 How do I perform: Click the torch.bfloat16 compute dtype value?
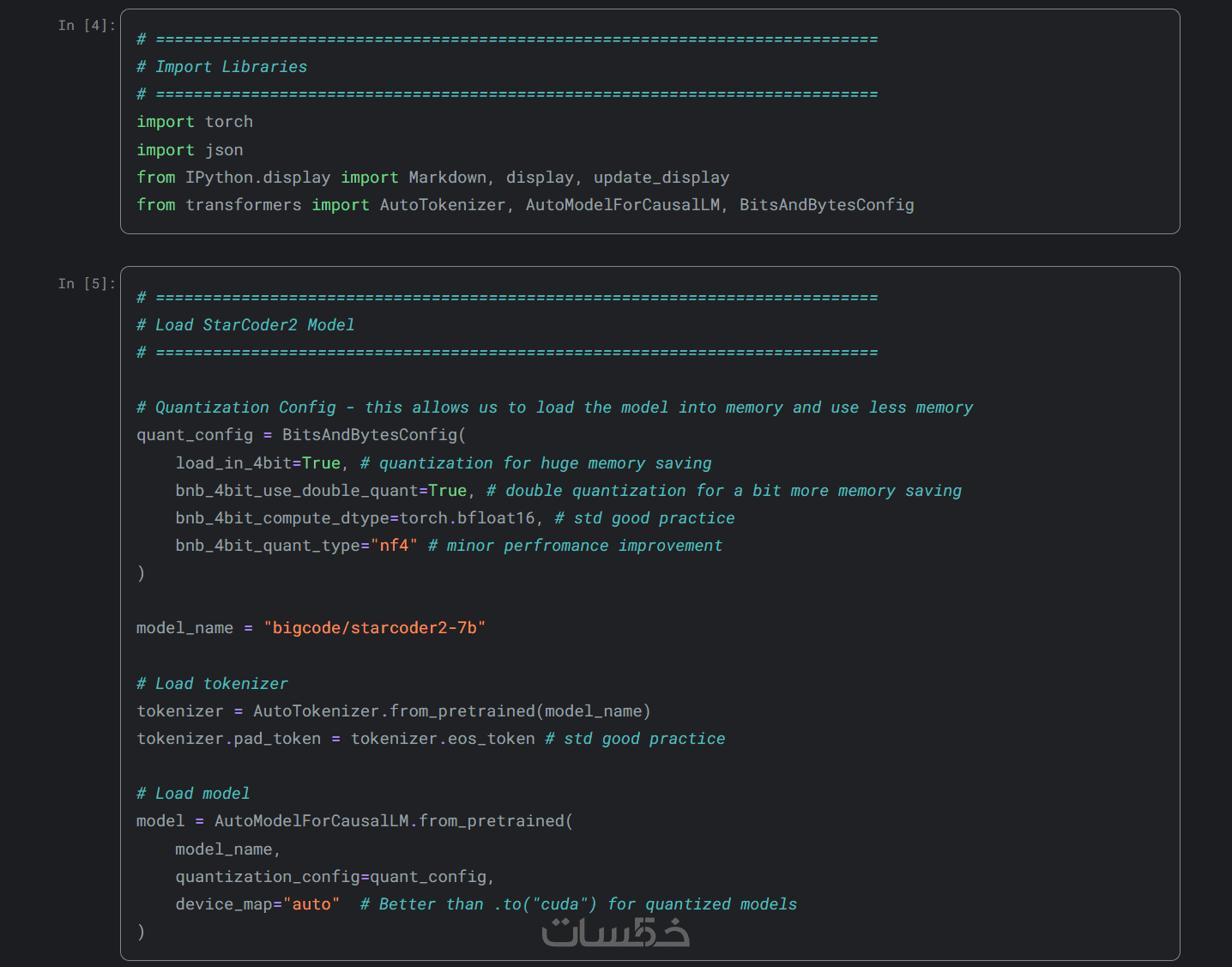(468, 518)
